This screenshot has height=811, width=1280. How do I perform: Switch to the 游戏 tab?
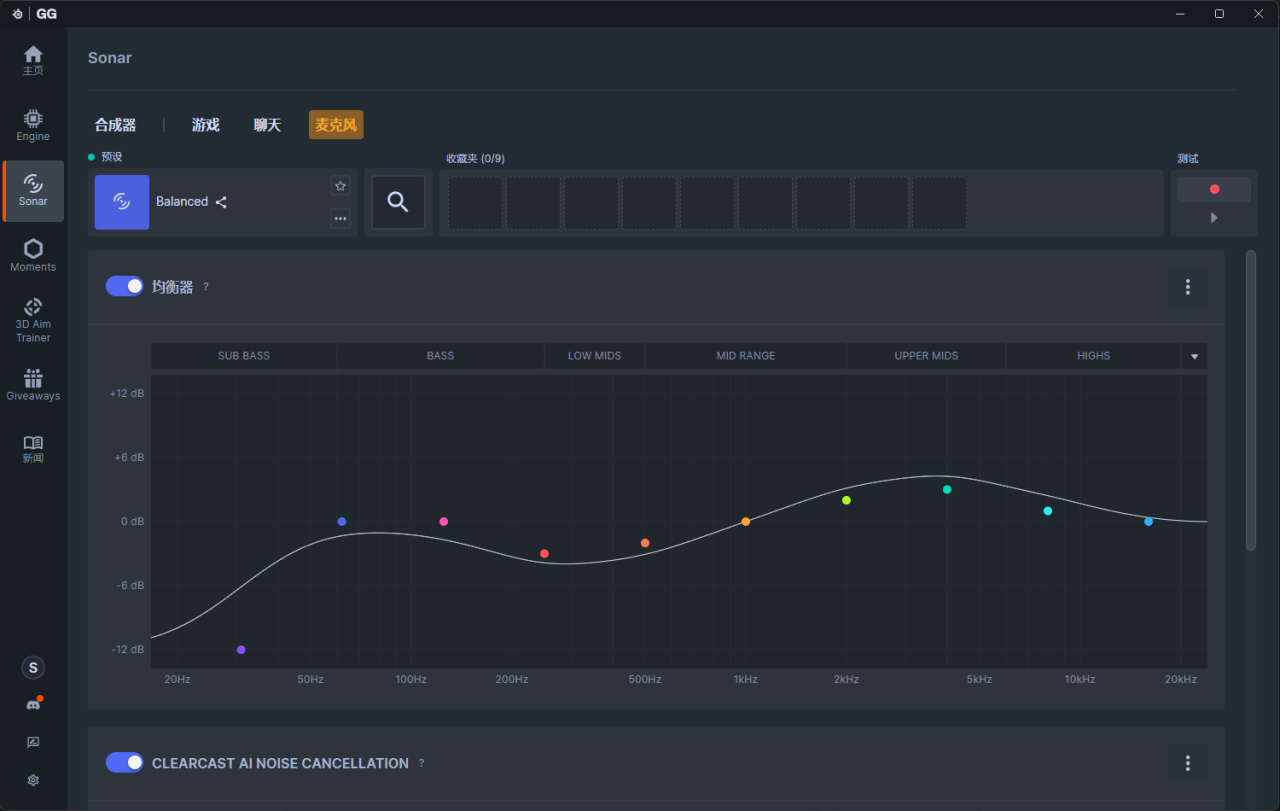(x=206, y=125)
